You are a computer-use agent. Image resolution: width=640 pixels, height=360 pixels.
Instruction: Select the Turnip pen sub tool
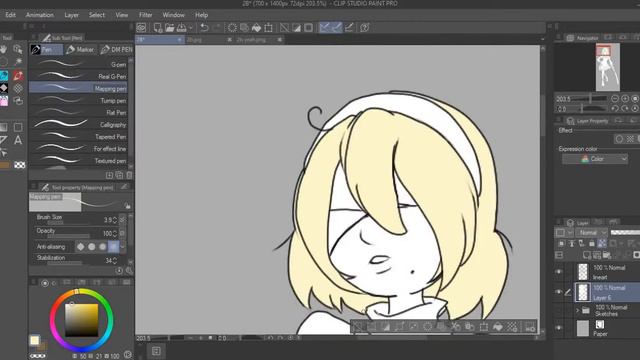point(78,100)
